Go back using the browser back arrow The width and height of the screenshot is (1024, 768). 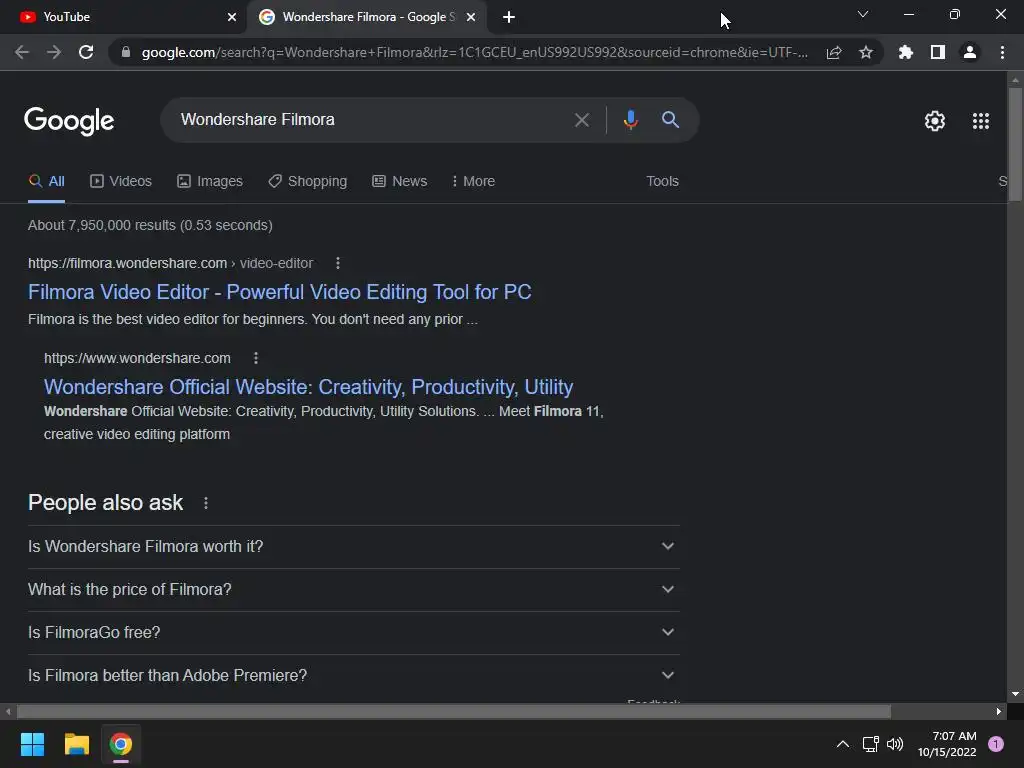coord(22,52)
